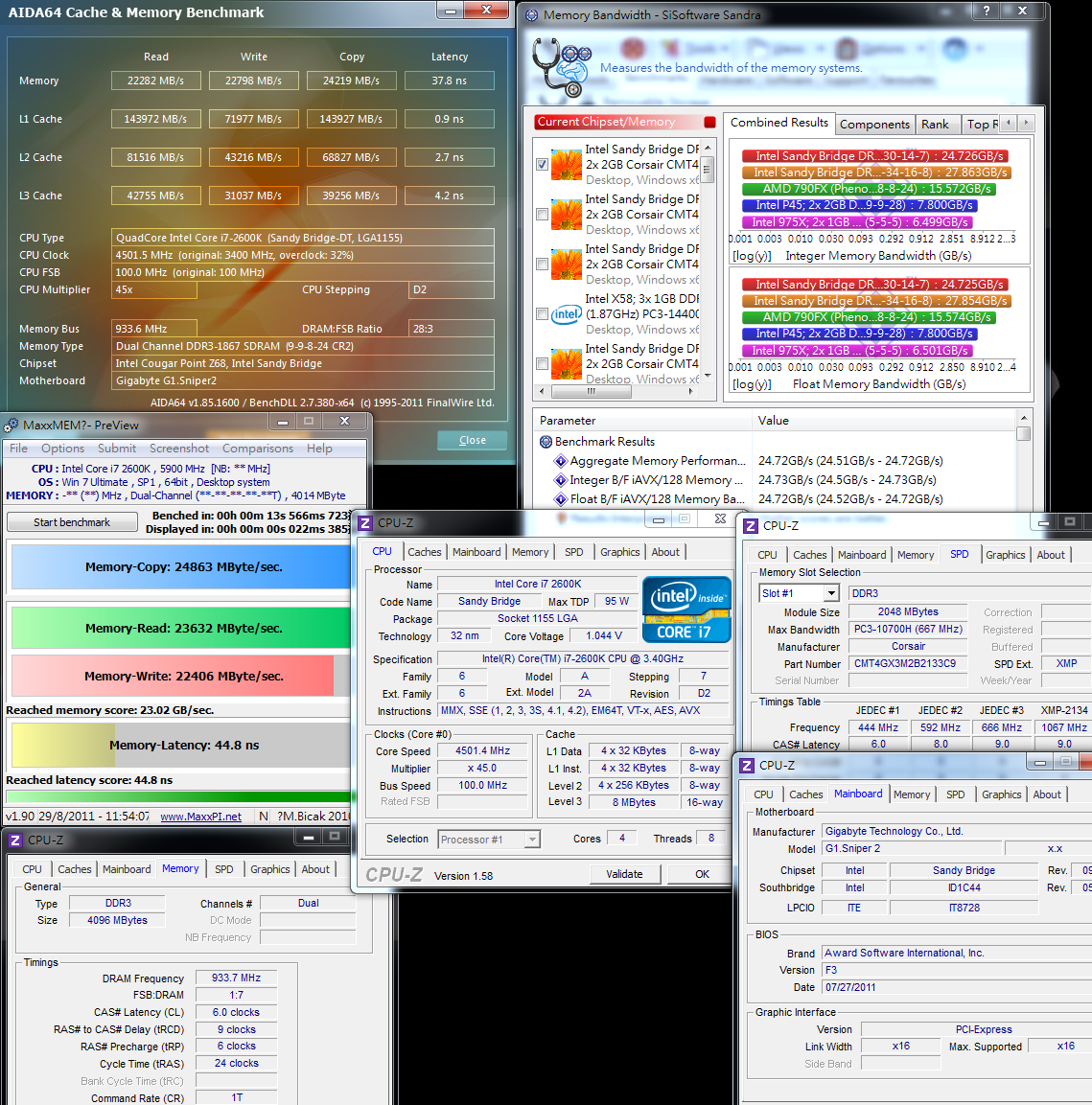Click flower thumbnail of the checked Sandy Bridge entry
The height and width of the screenshot is (1105, 1092).
pyautogui.click(x=566, y=165)
